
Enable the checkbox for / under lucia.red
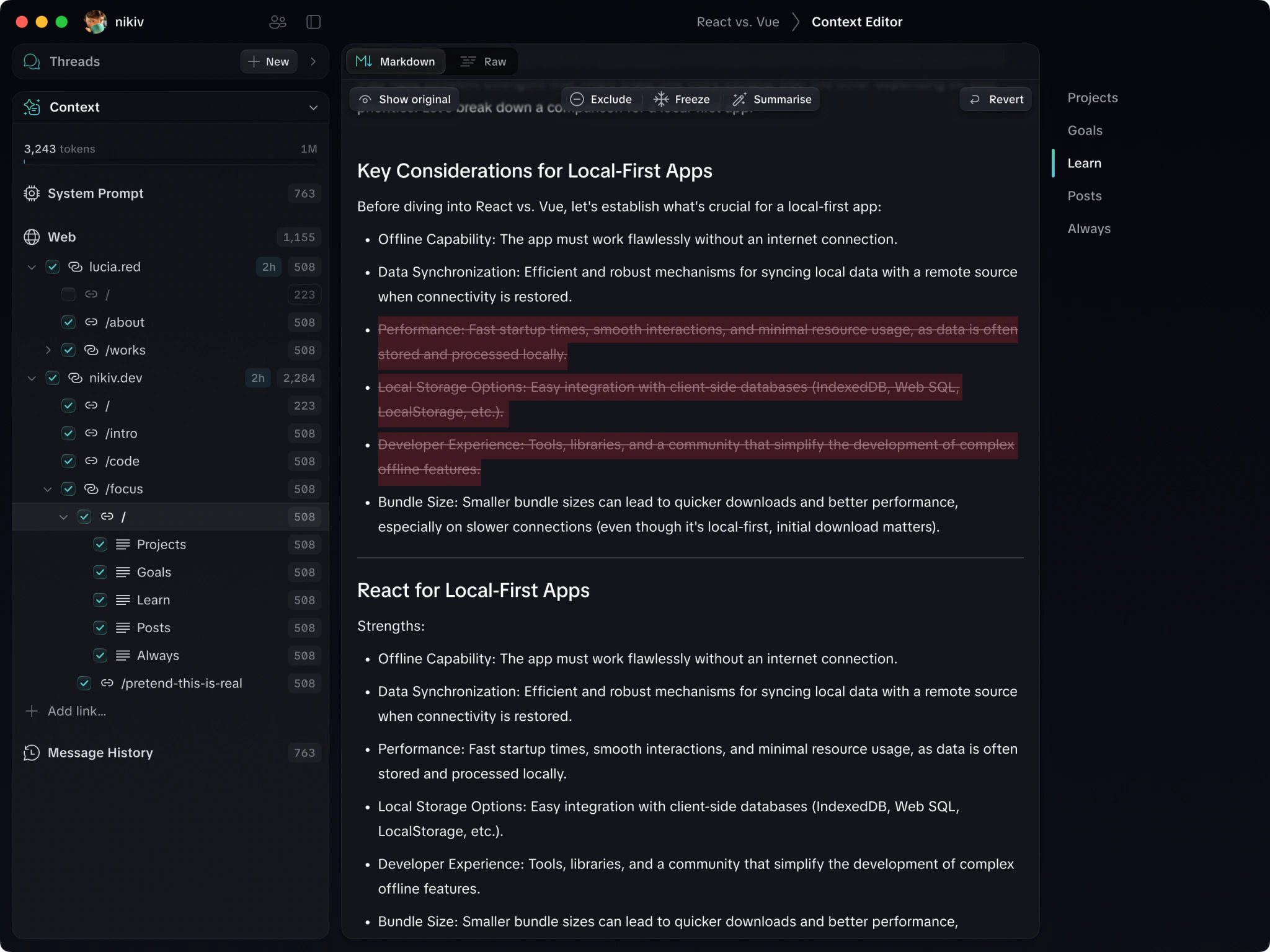[x=68, y=294]
